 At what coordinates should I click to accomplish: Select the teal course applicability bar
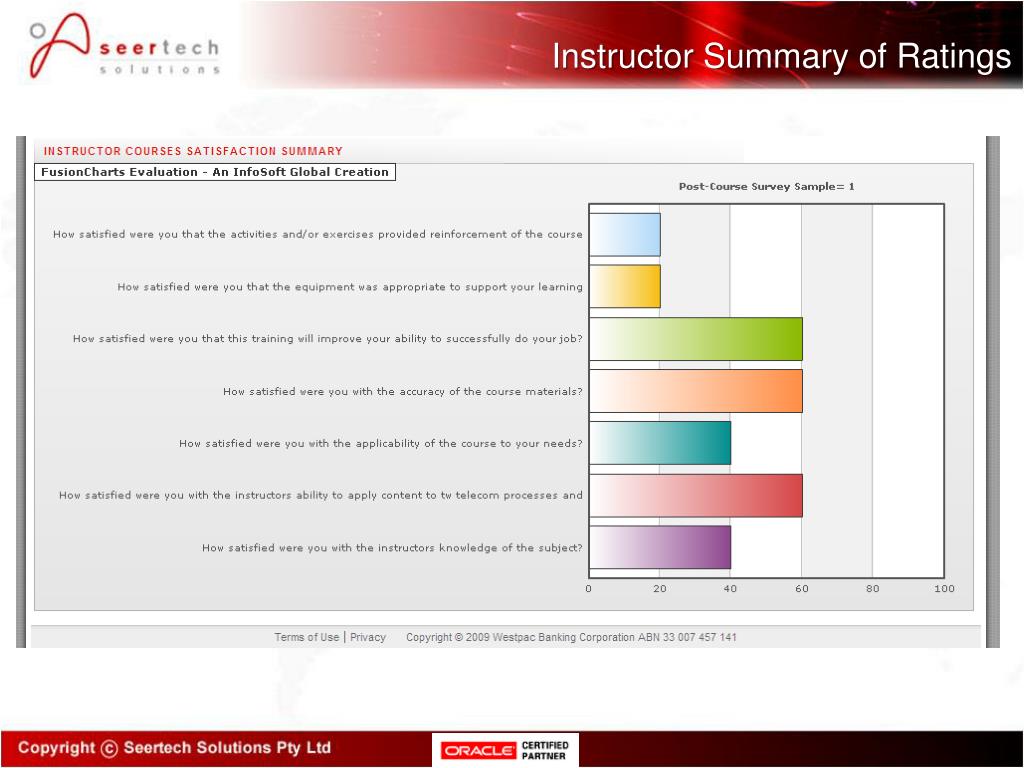coord(660,443)
